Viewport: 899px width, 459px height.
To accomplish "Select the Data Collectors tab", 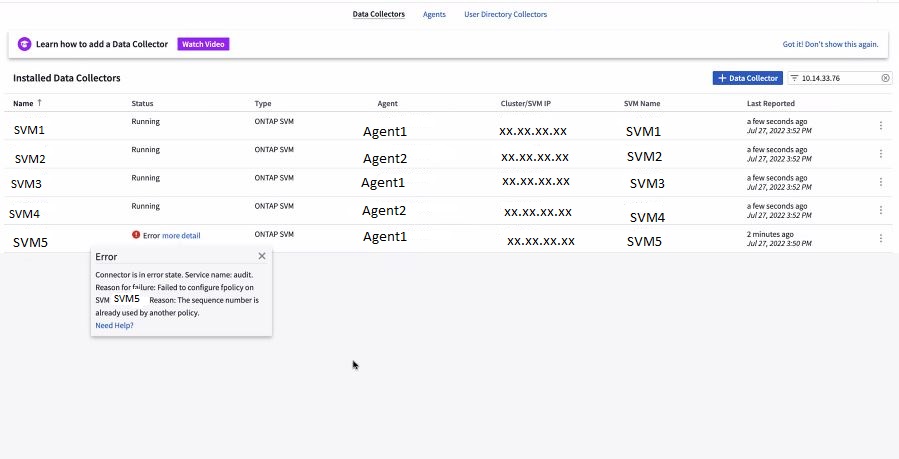I will 378,15.
